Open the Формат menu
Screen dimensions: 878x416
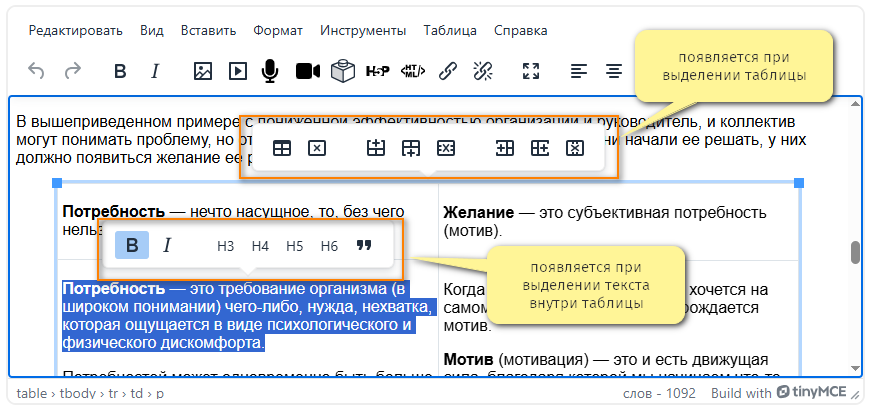(278, 30)
